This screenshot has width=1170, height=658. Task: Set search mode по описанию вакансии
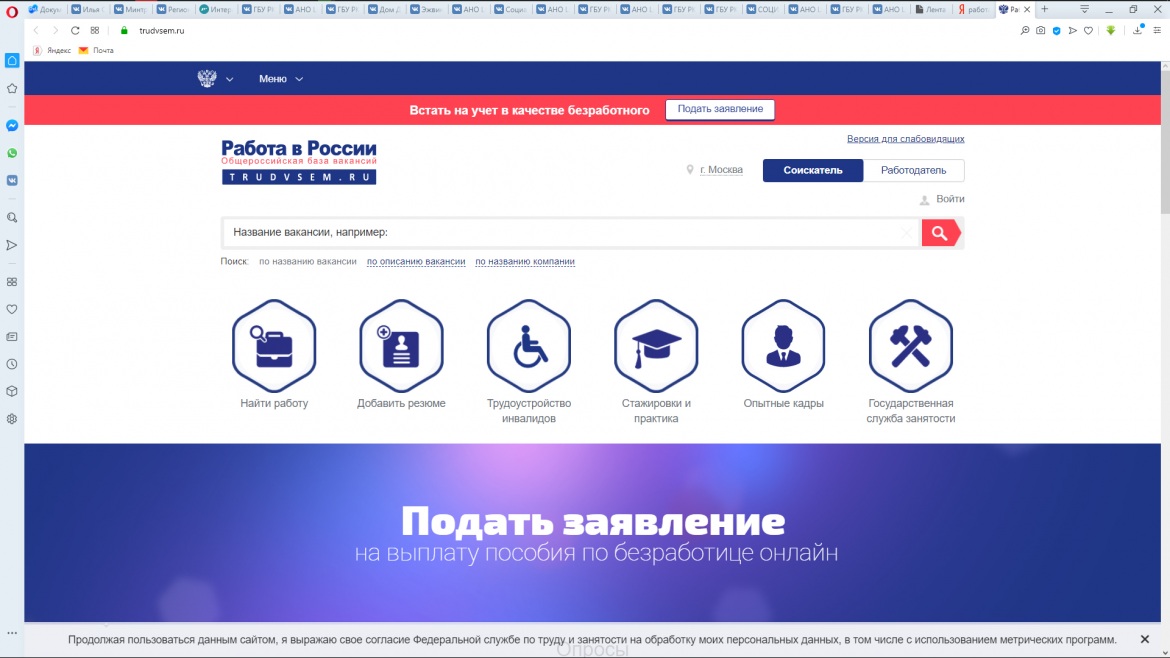[x=416, y=261]
